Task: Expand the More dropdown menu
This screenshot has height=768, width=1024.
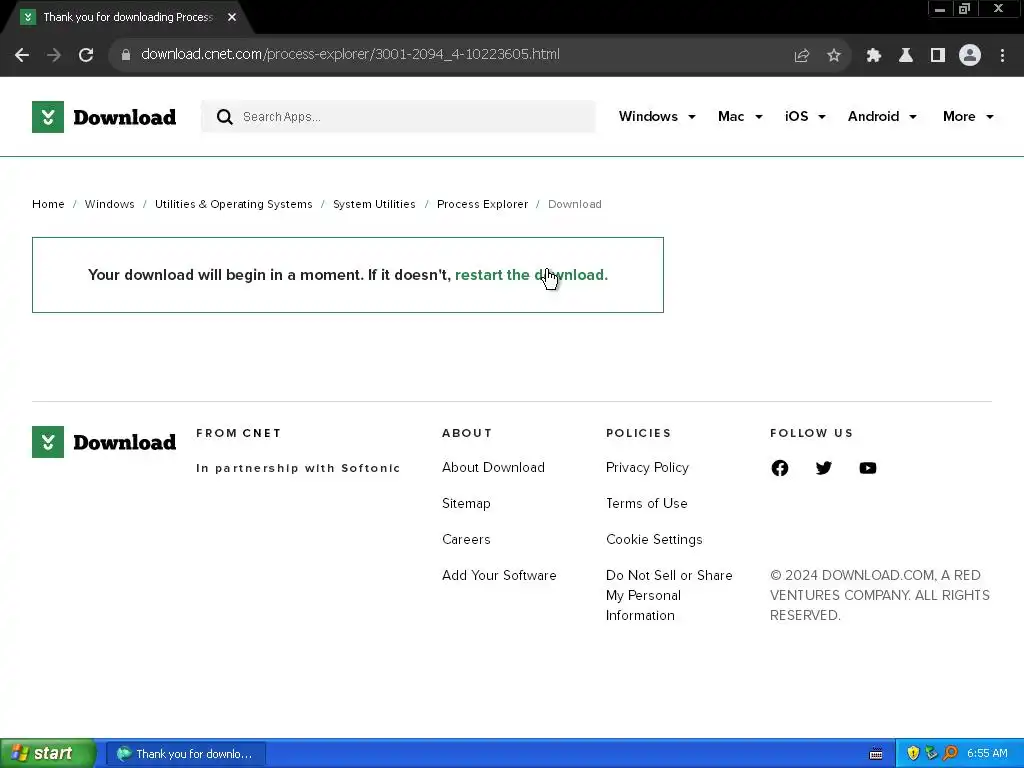Action: click(x=968, y=116)
